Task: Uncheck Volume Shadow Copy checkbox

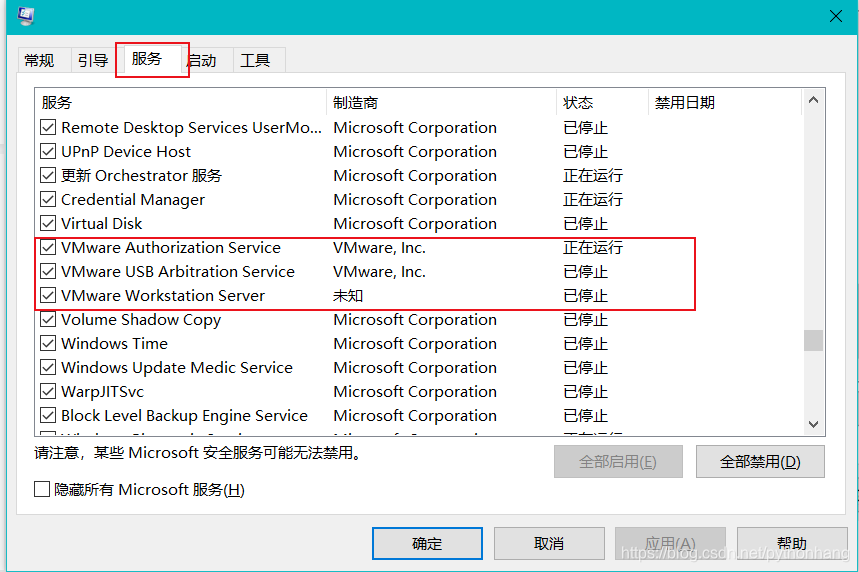Action: (x=48, y=319)
